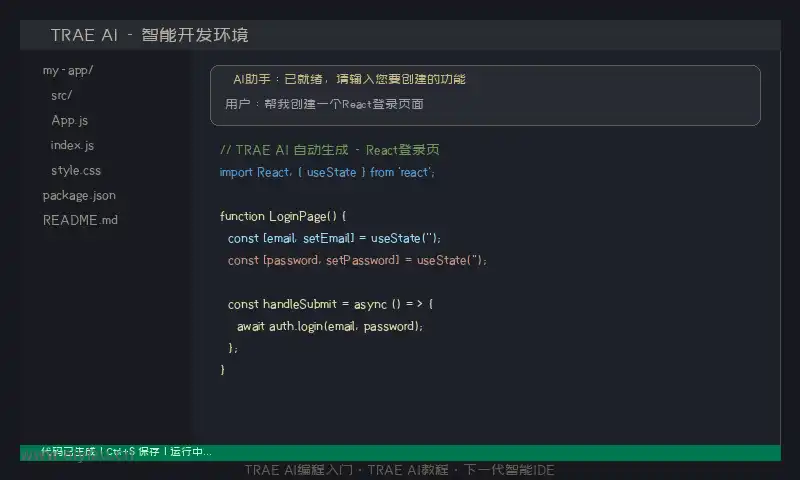Open the my-app/ root folder
The height and width of the screenshot is (480, 800).
coord(68,70)
